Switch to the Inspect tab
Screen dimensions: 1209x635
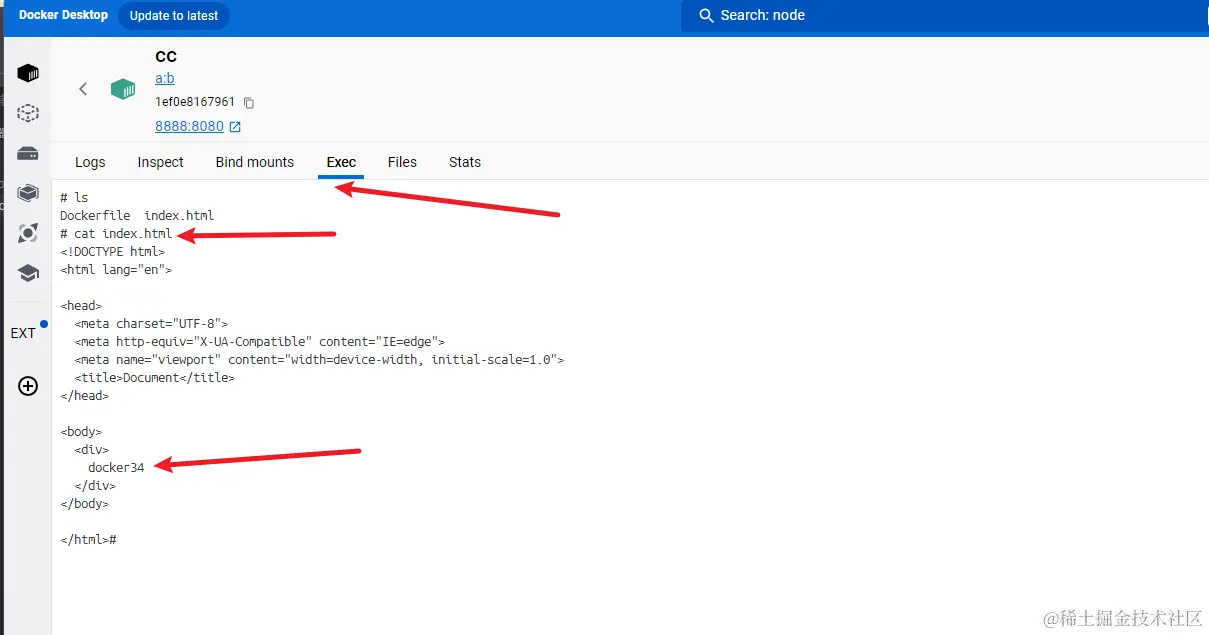coord(161,162)
